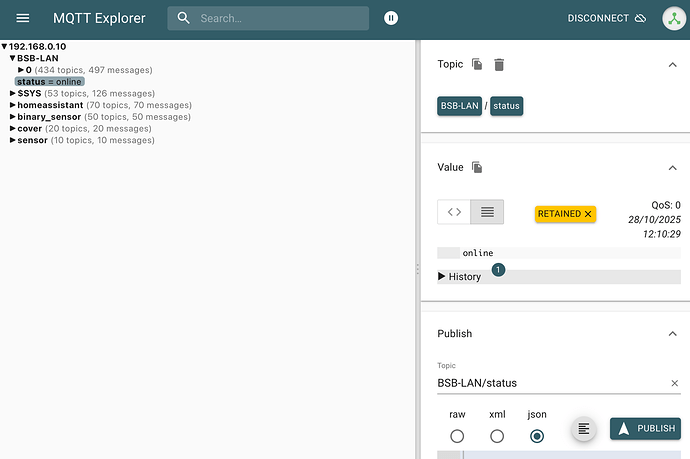The width and height of the screenshot is (690, 459).
Task: Collapse the Publish panel
Action: (x=671, y=334)
